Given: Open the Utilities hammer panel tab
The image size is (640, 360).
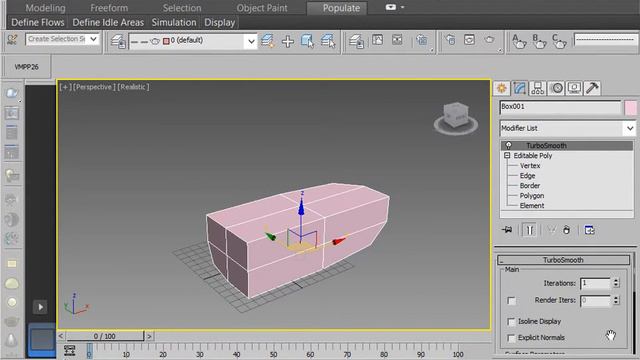Looking at the screenshot, I should pyautogui.click(x=592, y=88).
